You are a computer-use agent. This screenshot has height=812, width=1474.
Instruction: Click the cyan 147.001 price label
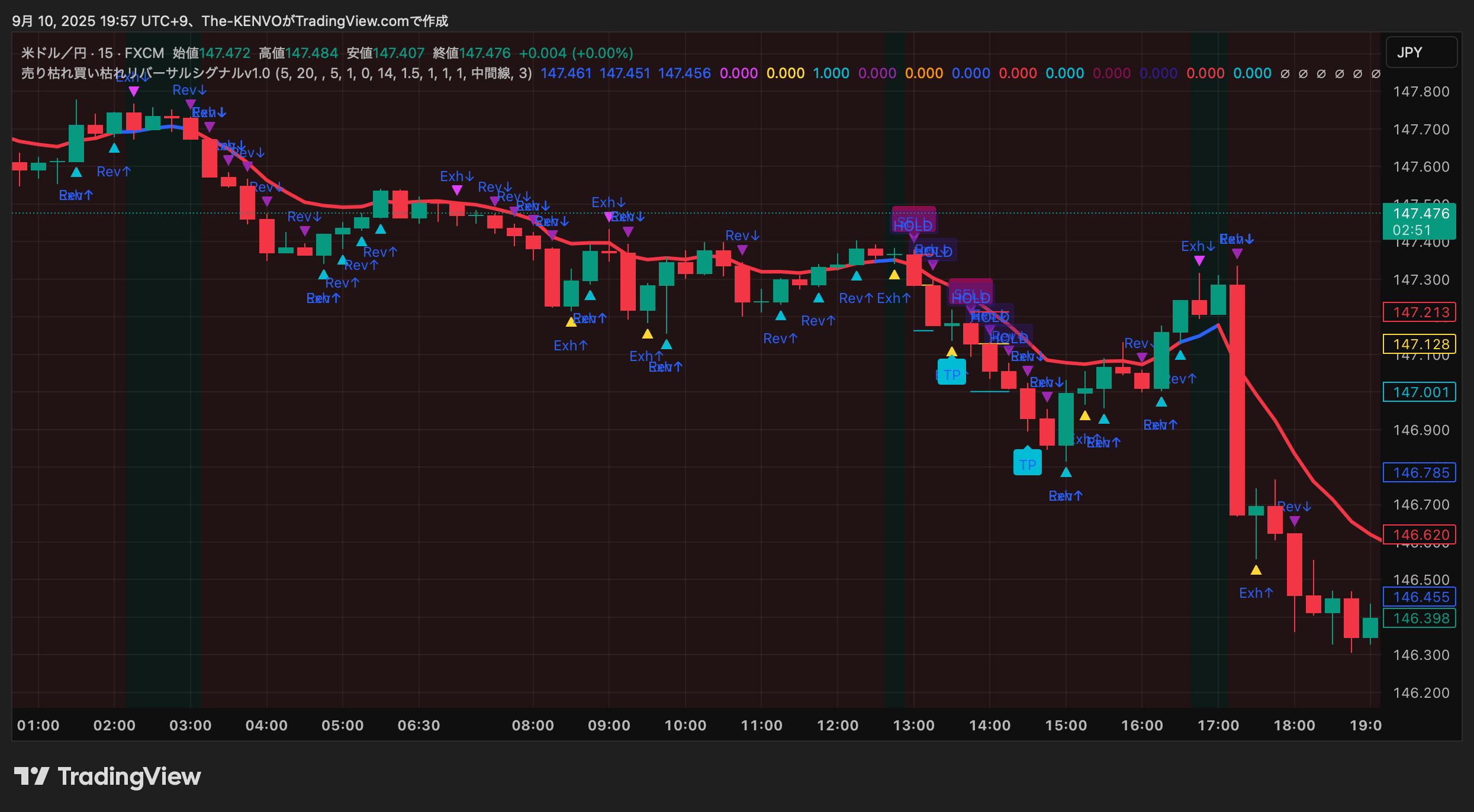1419,392
